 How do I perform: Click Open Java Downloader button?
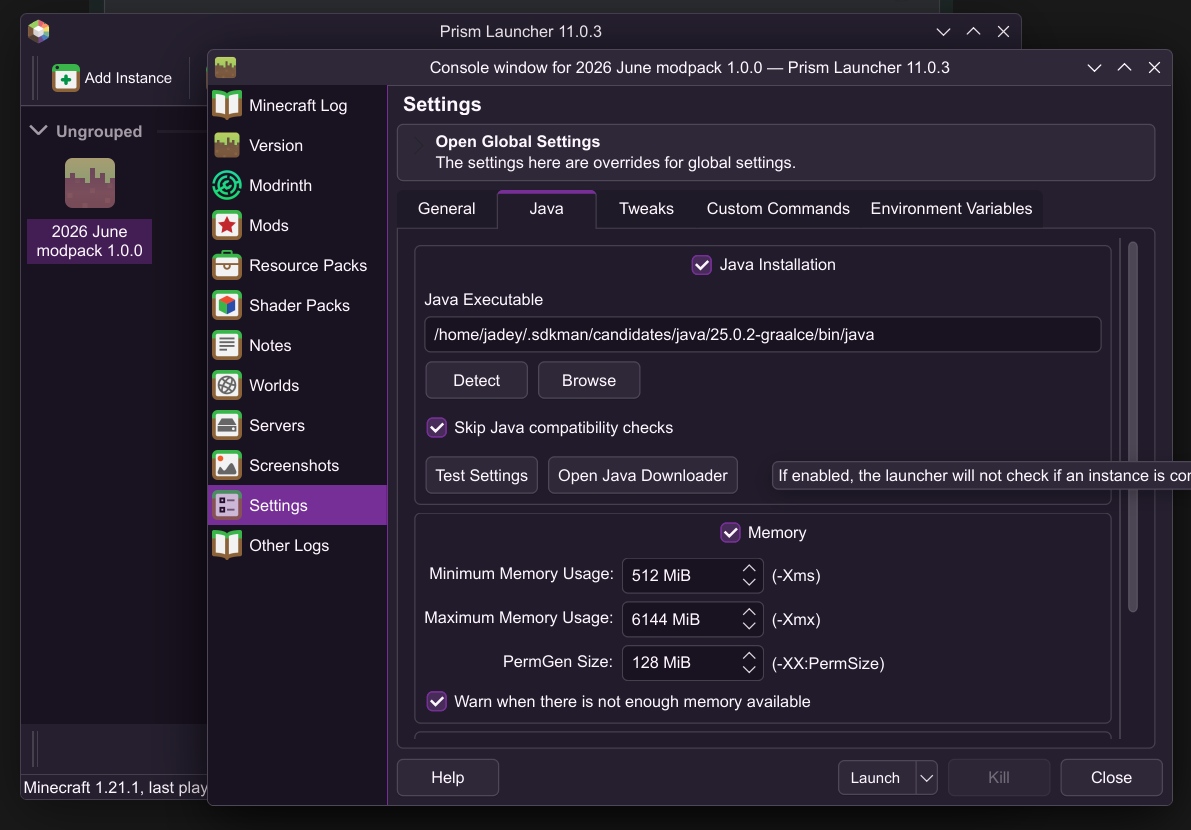click(x=643, y=475)
